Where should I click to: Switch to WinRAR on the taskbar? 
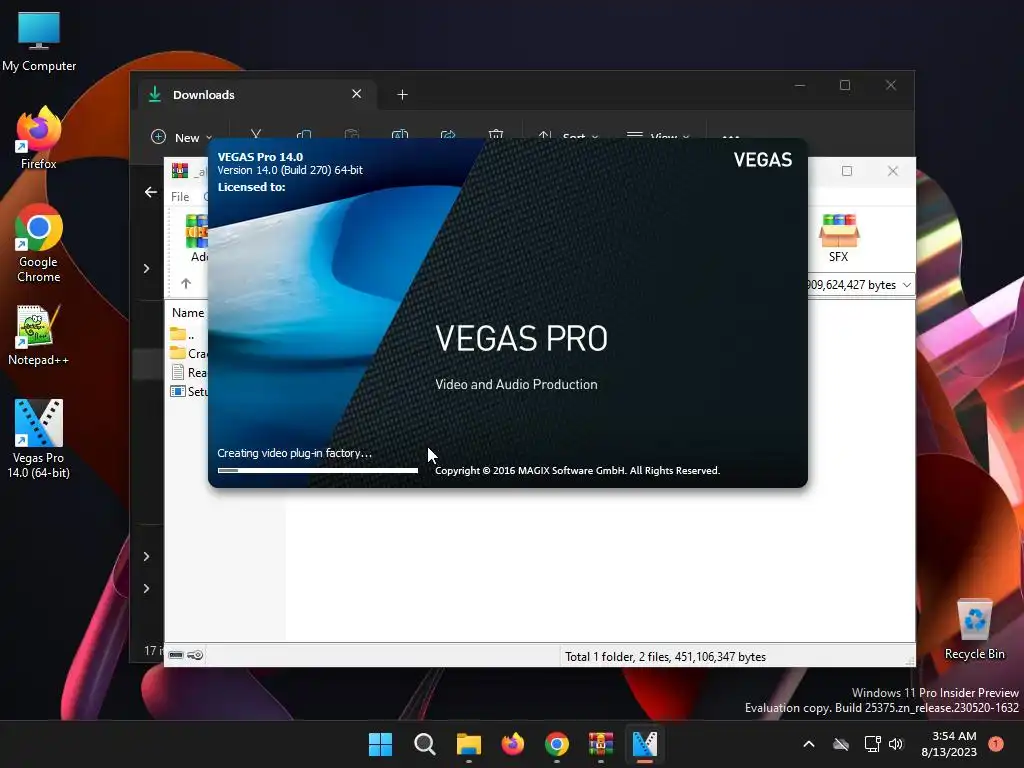(x=601, y=744)
